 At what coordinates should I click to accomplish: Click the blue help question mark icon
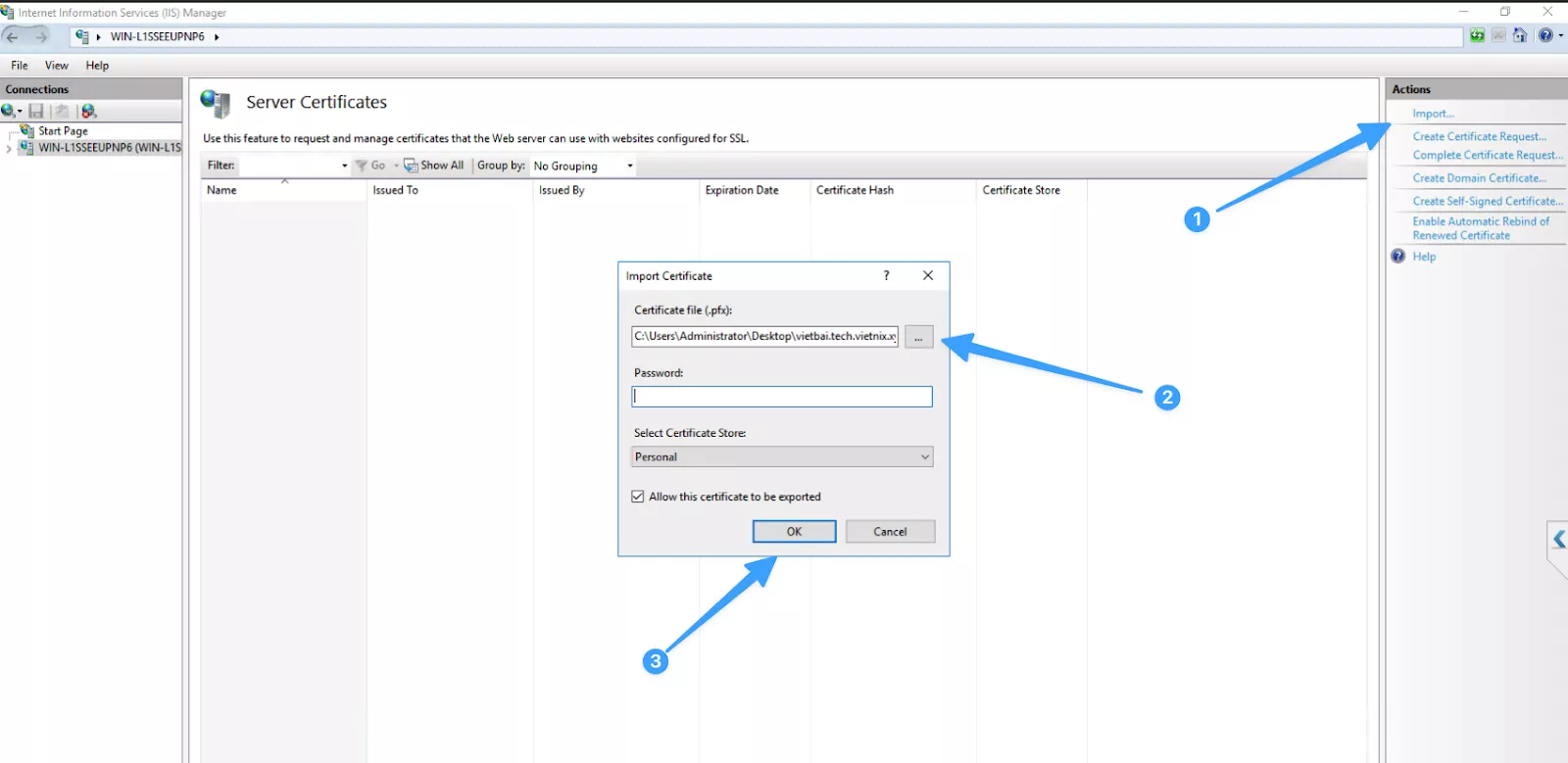[1544, 35]
